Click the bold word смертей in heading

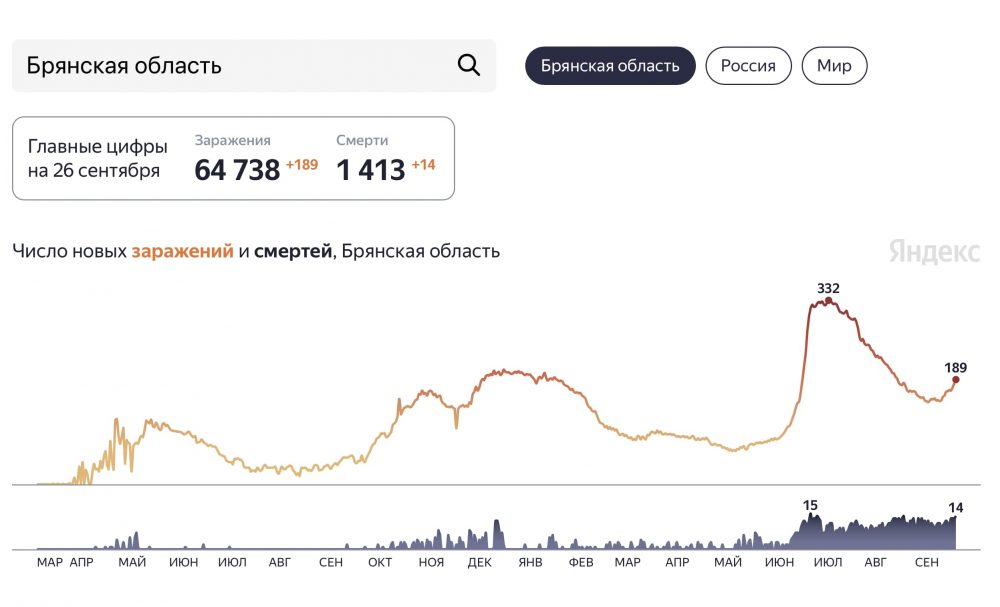click(292, 251)
